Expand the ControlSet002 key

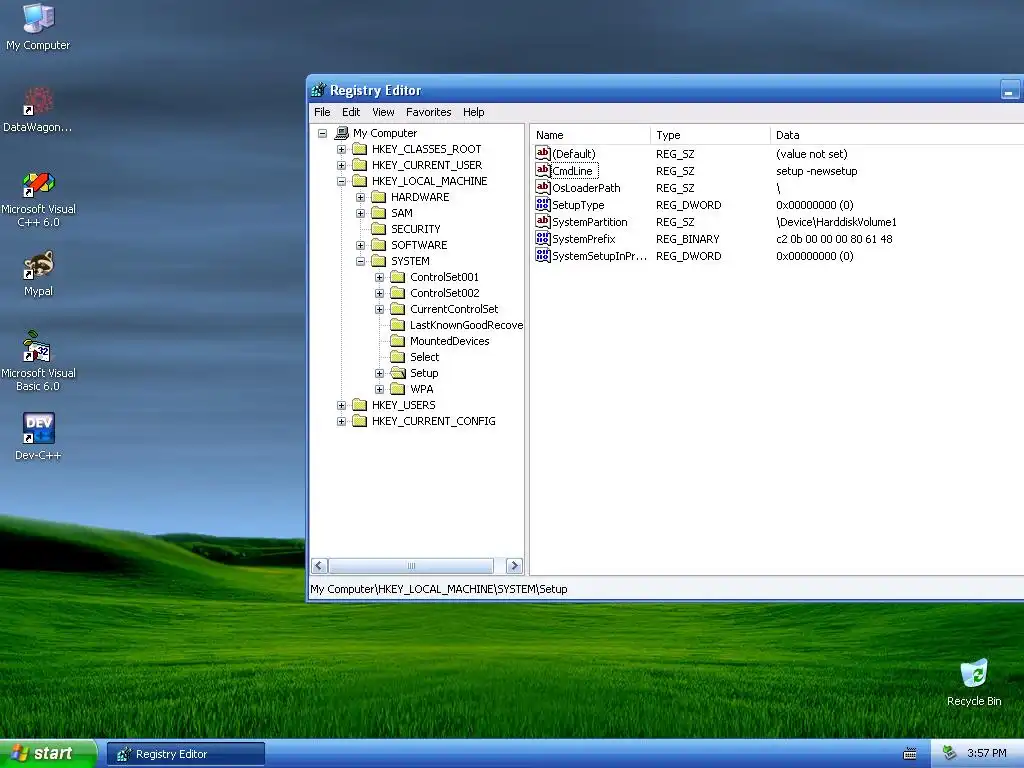[x=379, y=293]
